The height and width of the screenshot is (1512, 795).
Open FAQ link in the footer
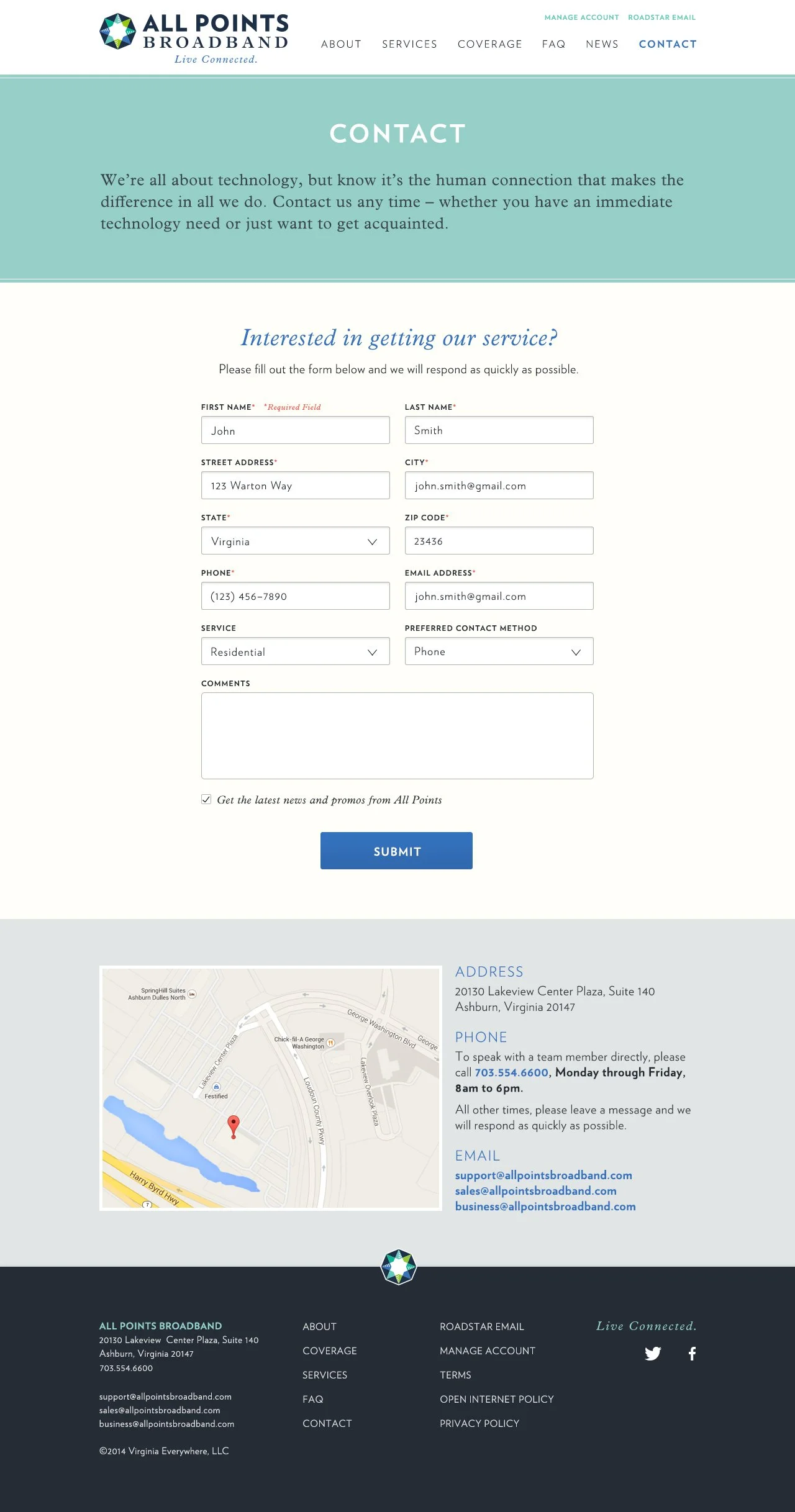(x=313, y=1399)
